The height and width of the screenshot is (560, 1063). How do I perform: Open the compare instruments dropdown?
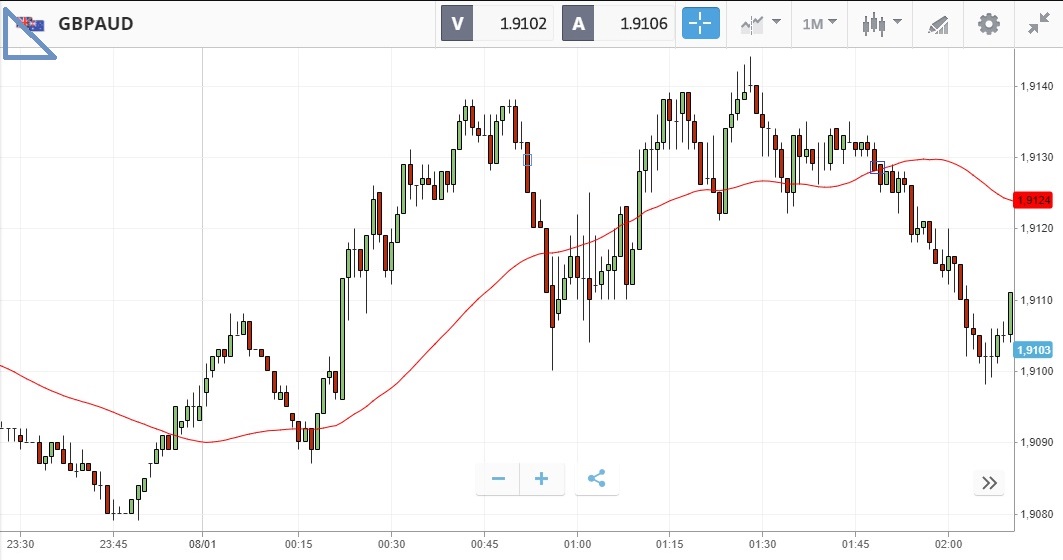pos(760,24)
